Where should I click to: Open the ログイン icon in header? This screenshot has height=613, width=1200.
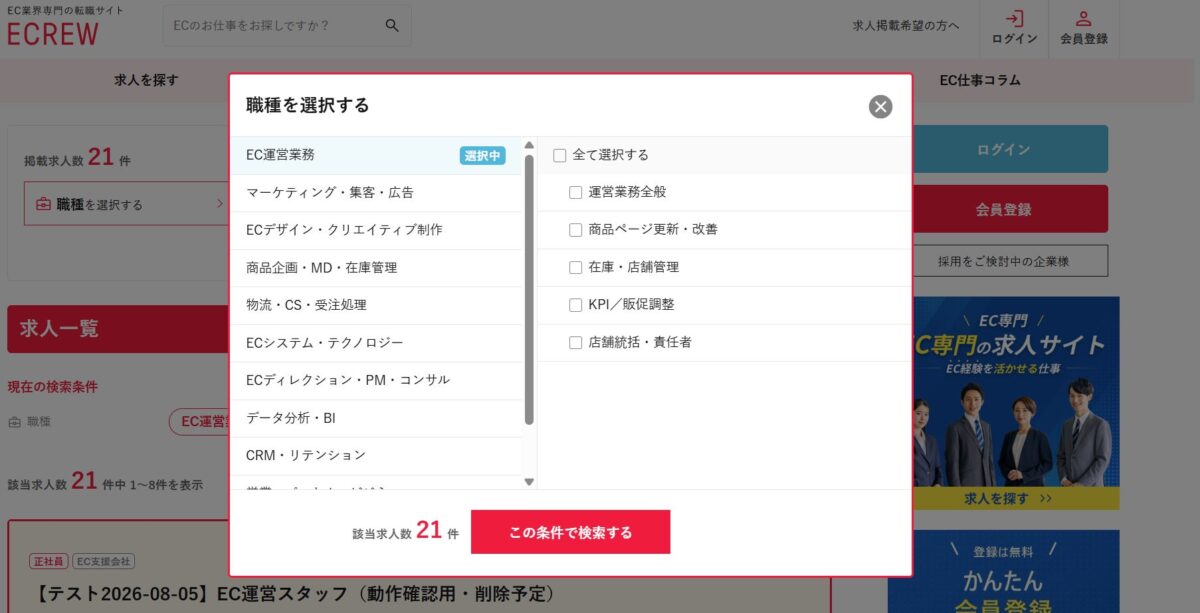pos(1014,28)
